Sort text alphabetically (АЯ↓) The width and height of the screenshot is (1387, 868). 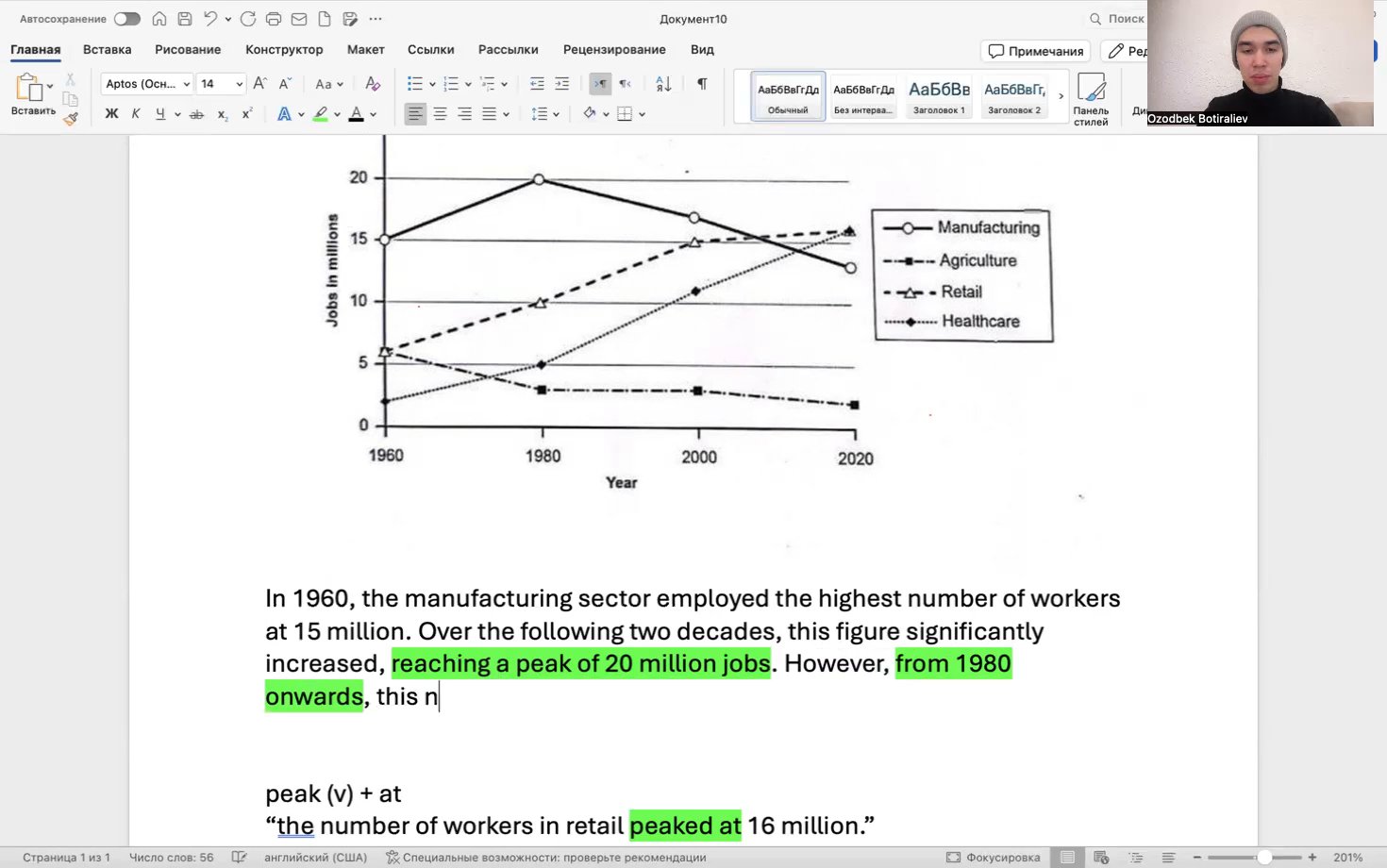pyautogui.click(x=663, y=84)
